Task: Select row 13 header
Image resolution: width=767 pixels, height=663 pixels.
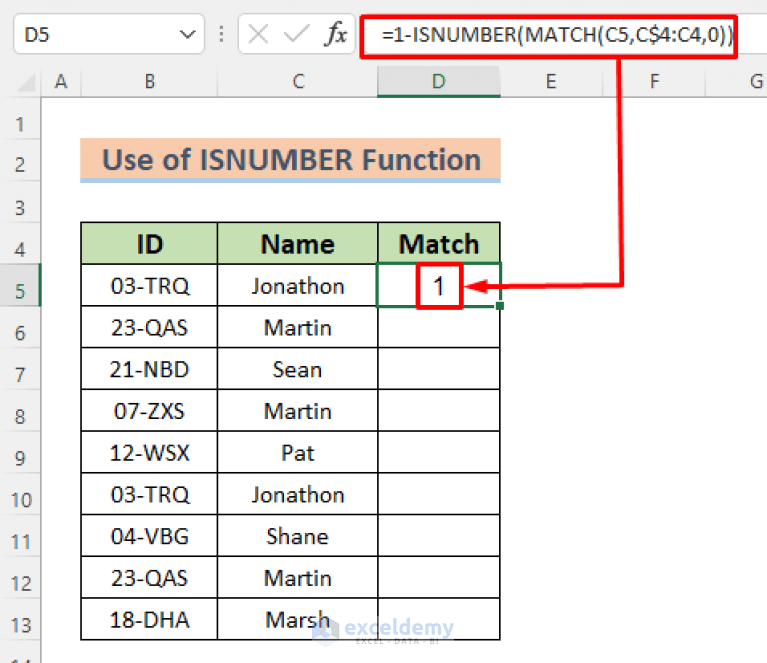Action: click(20, 619)
